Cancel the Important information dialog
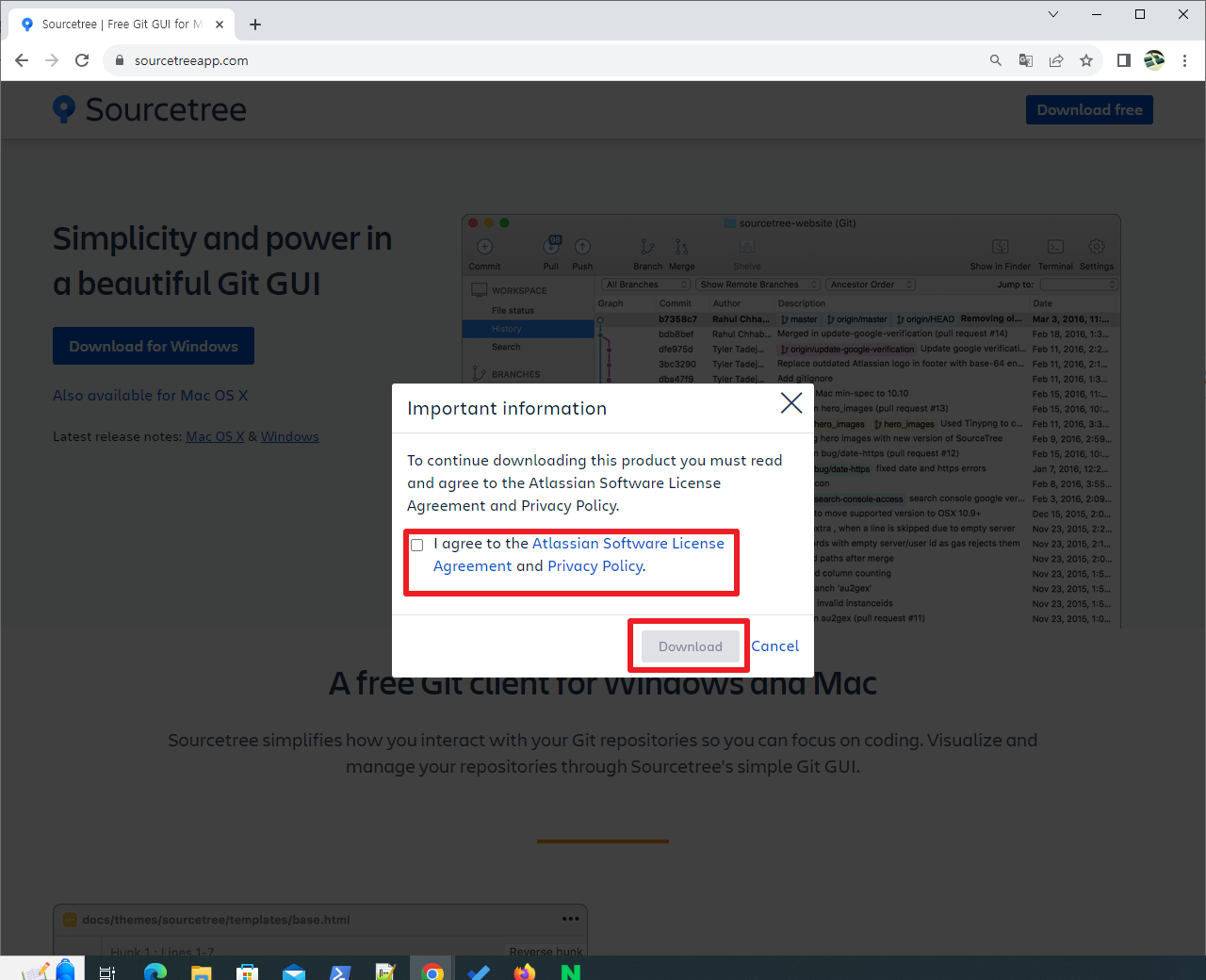Viewport: 1206px width, 980px height. pos(774,646)
